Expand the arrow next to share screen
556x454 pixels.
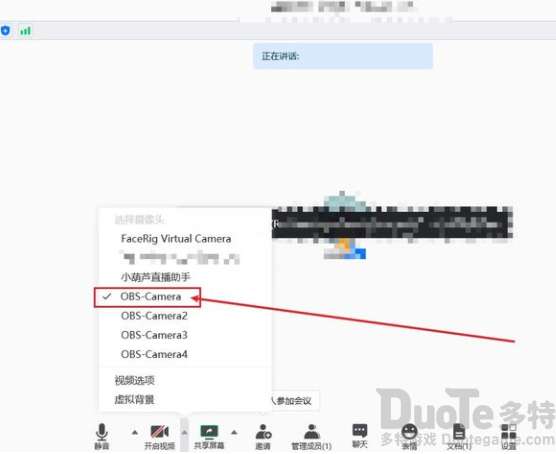(234, 432)
